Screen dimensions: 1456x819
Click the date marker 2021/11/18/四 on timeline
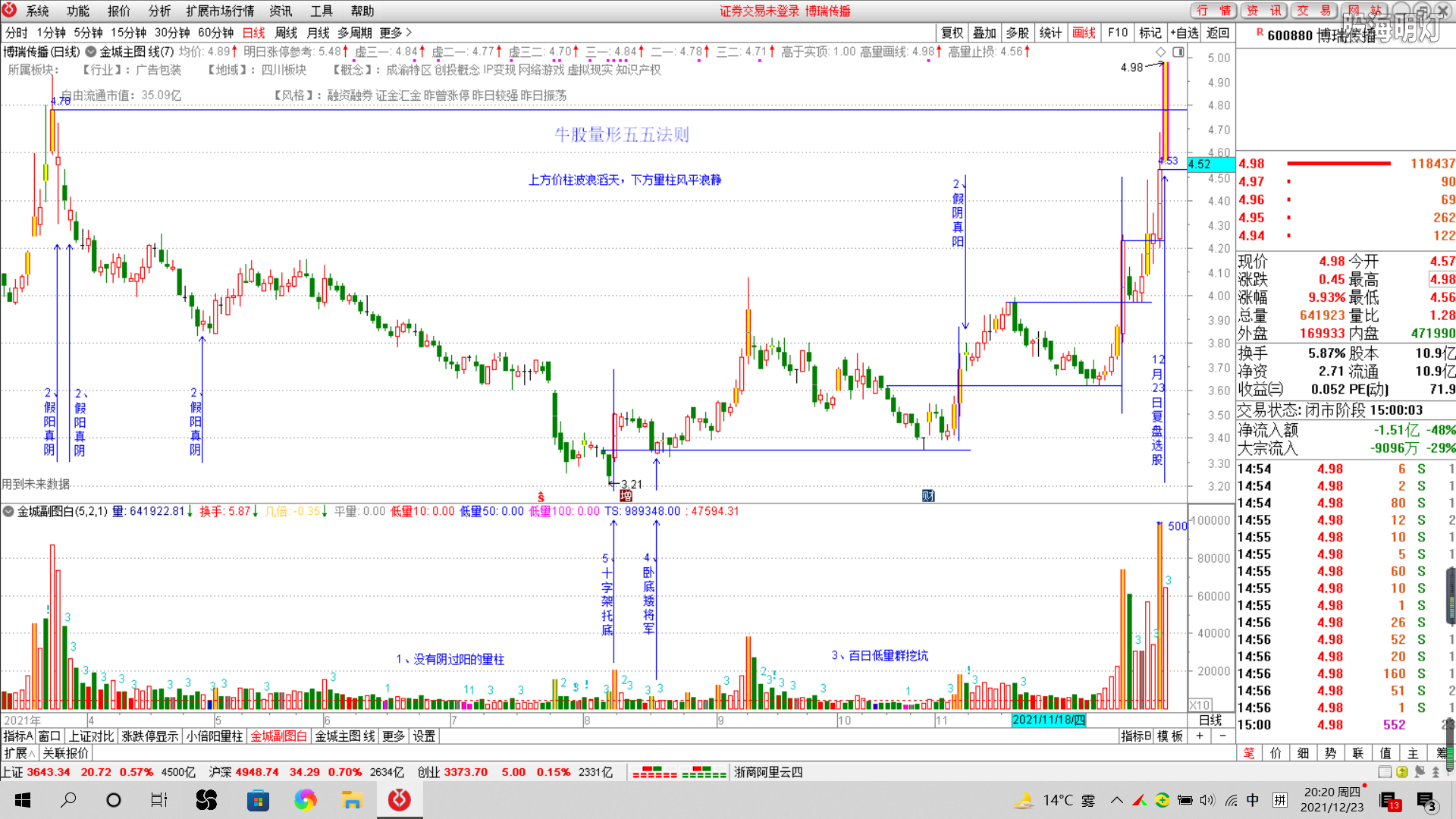1049,720
